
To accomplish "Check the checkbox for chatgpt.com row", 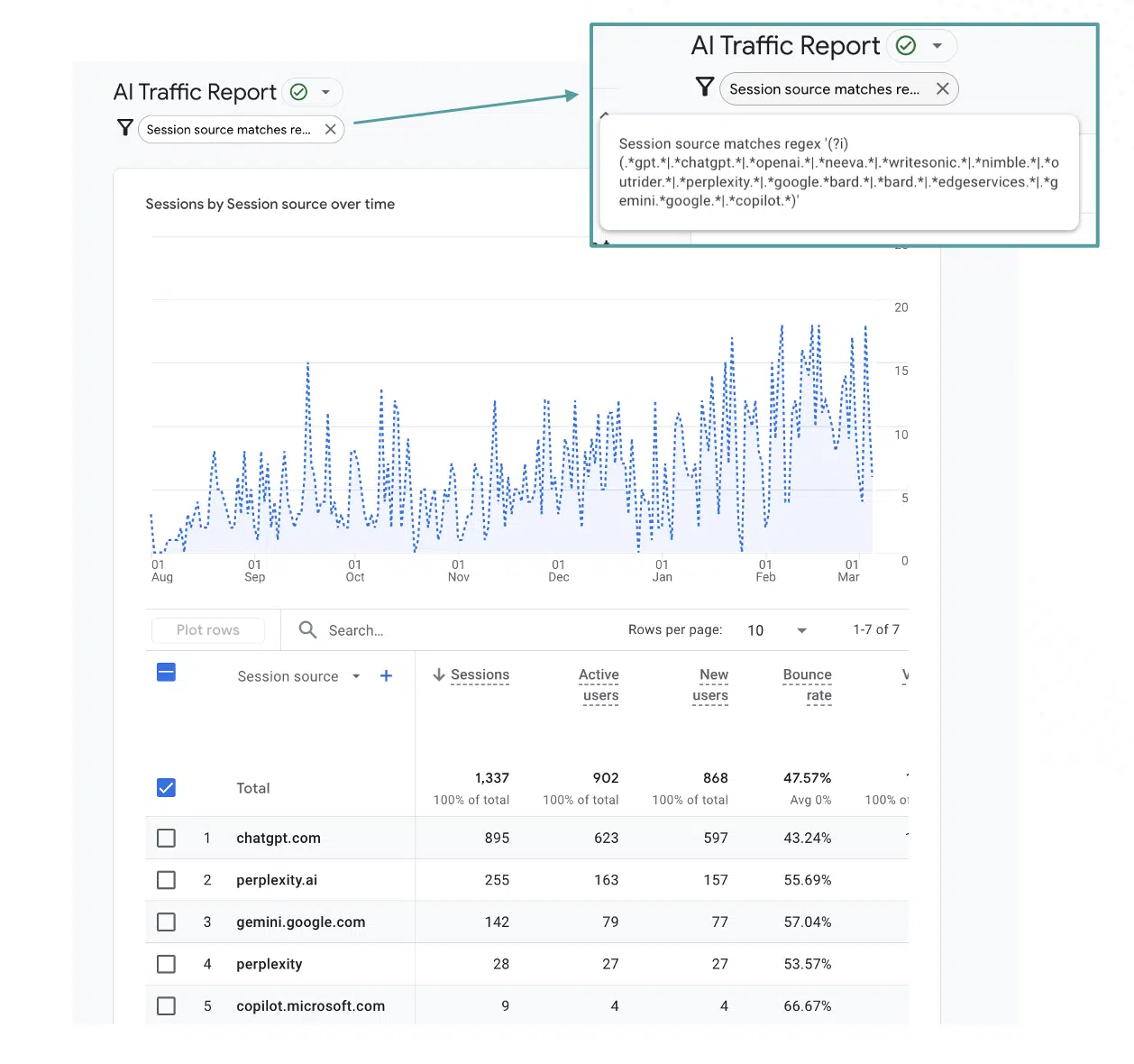I will pos(166,838).
